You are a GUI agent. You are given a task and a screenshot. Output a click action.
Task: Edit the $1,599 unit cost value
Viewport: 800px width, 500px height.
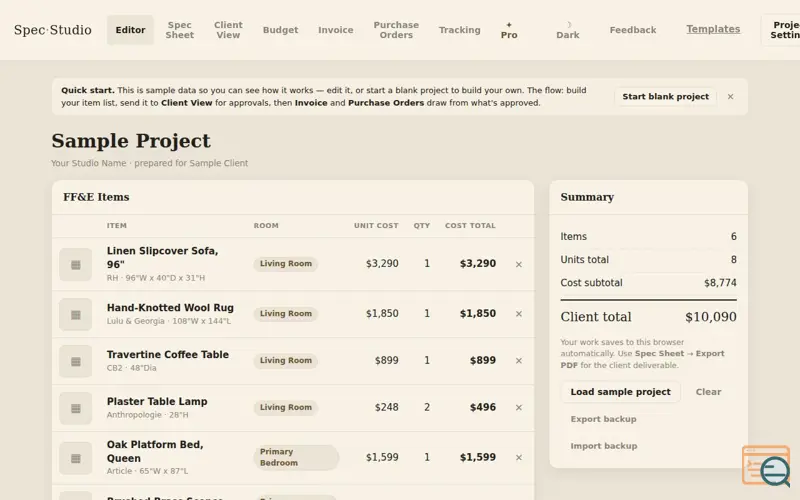(382, 458)
